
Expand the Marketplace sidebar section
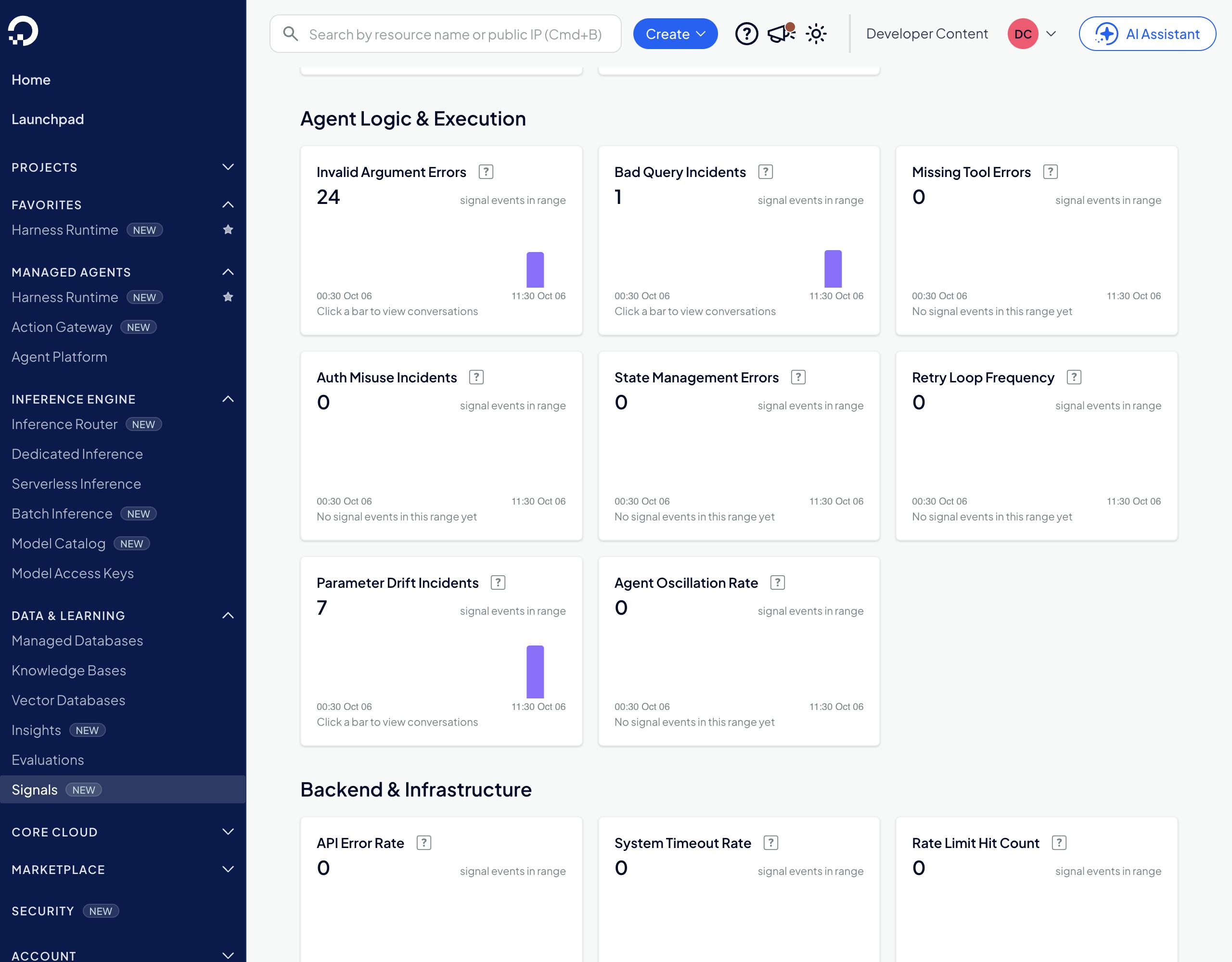[122, 870]
